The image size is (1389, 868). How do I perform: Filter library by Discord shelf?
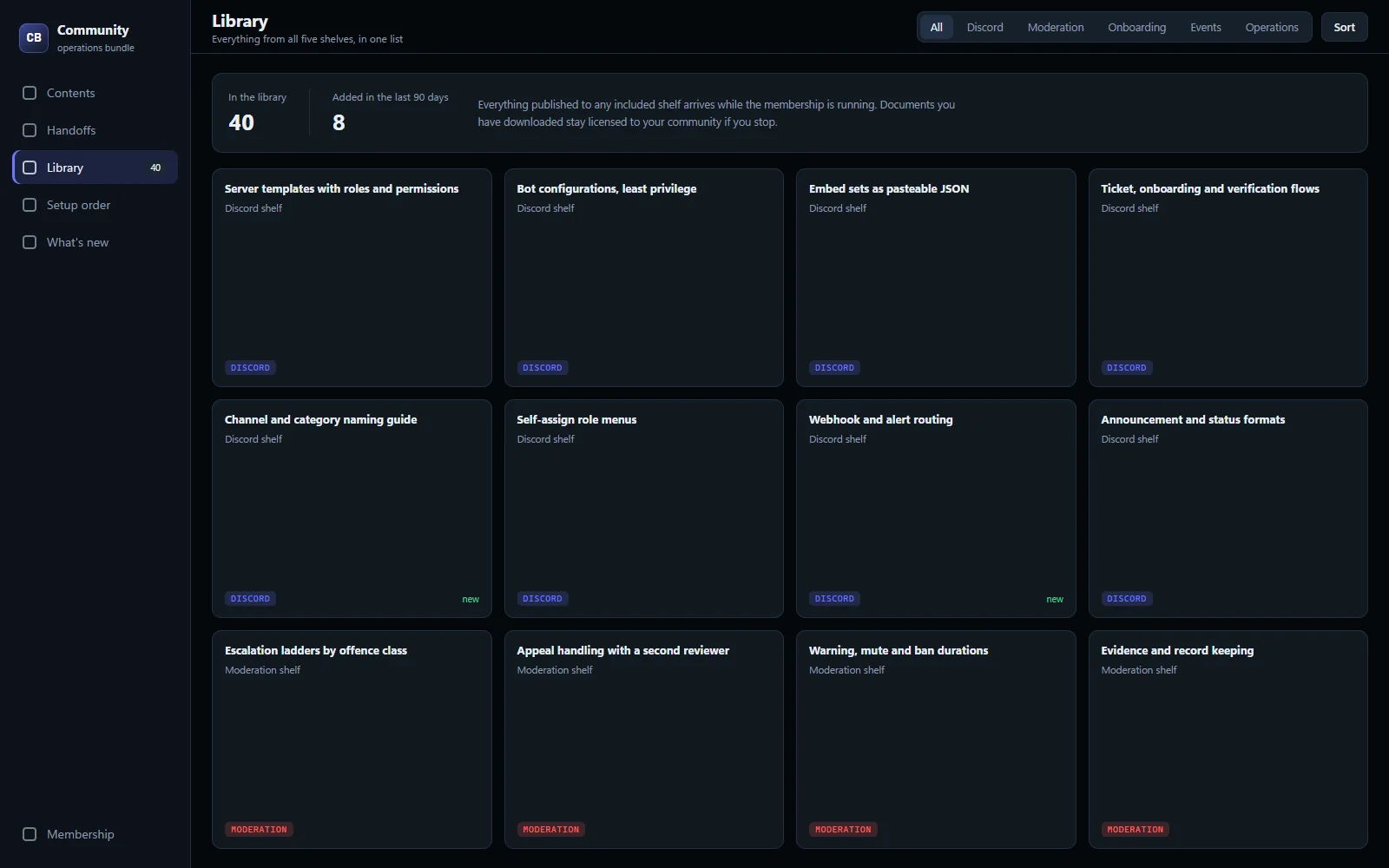pos(984,27)
